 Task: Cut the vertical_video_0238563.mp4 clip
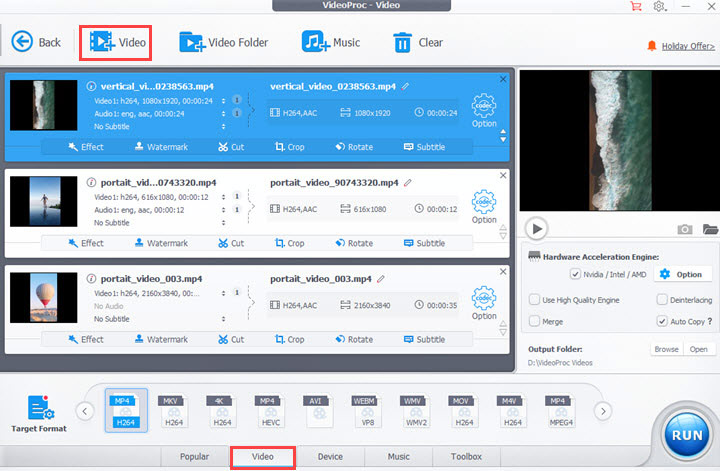coord(231,147)
